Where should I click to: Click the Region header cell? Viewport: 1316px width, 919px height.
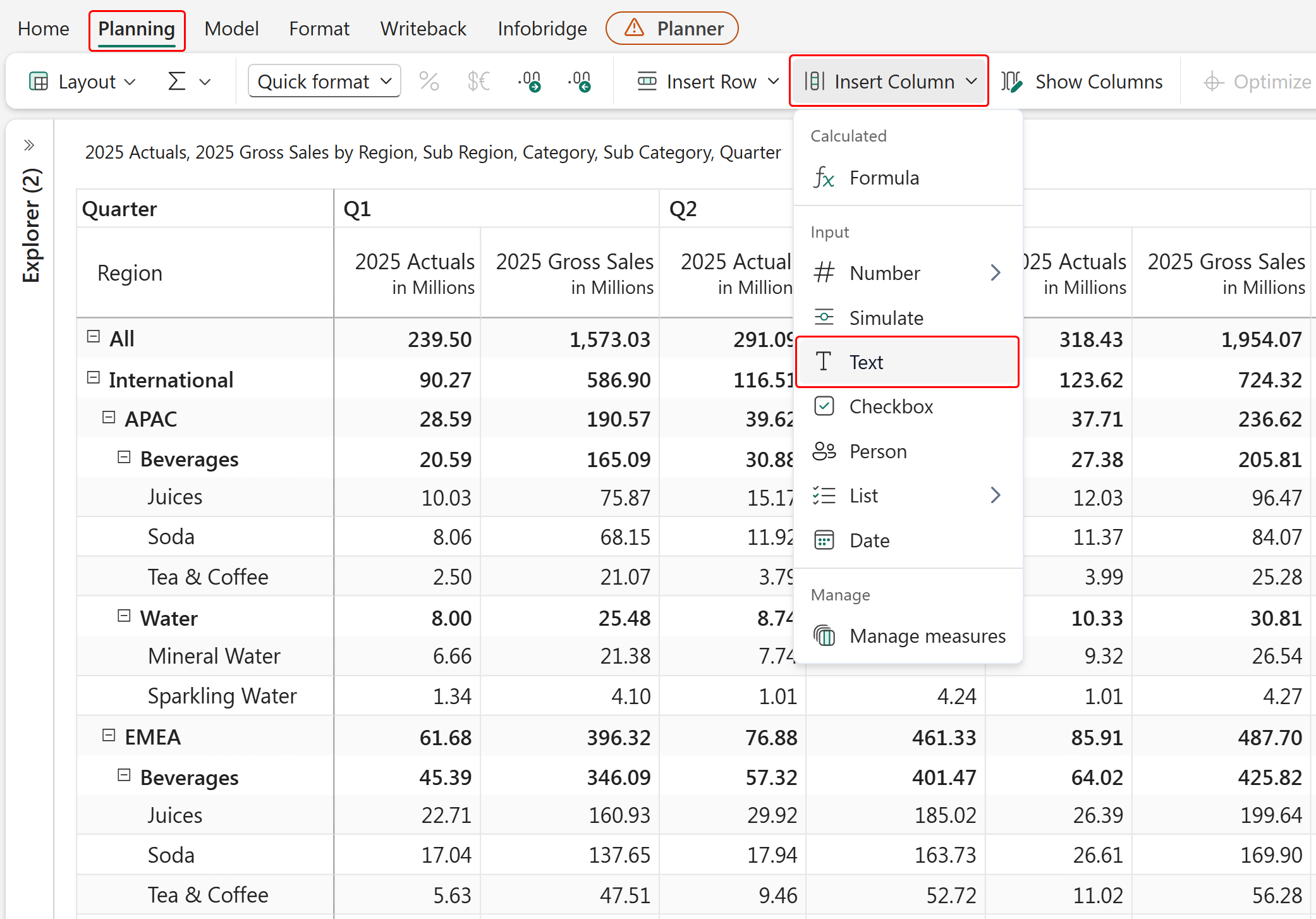205,273
